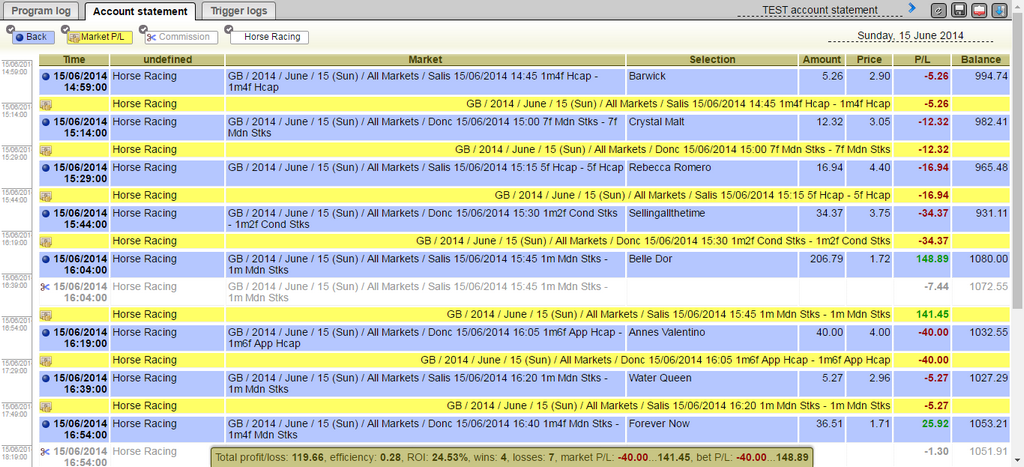Click the 994.74 balance cell
Screen dimensions: 1024x467
click(x=980, y=82)
